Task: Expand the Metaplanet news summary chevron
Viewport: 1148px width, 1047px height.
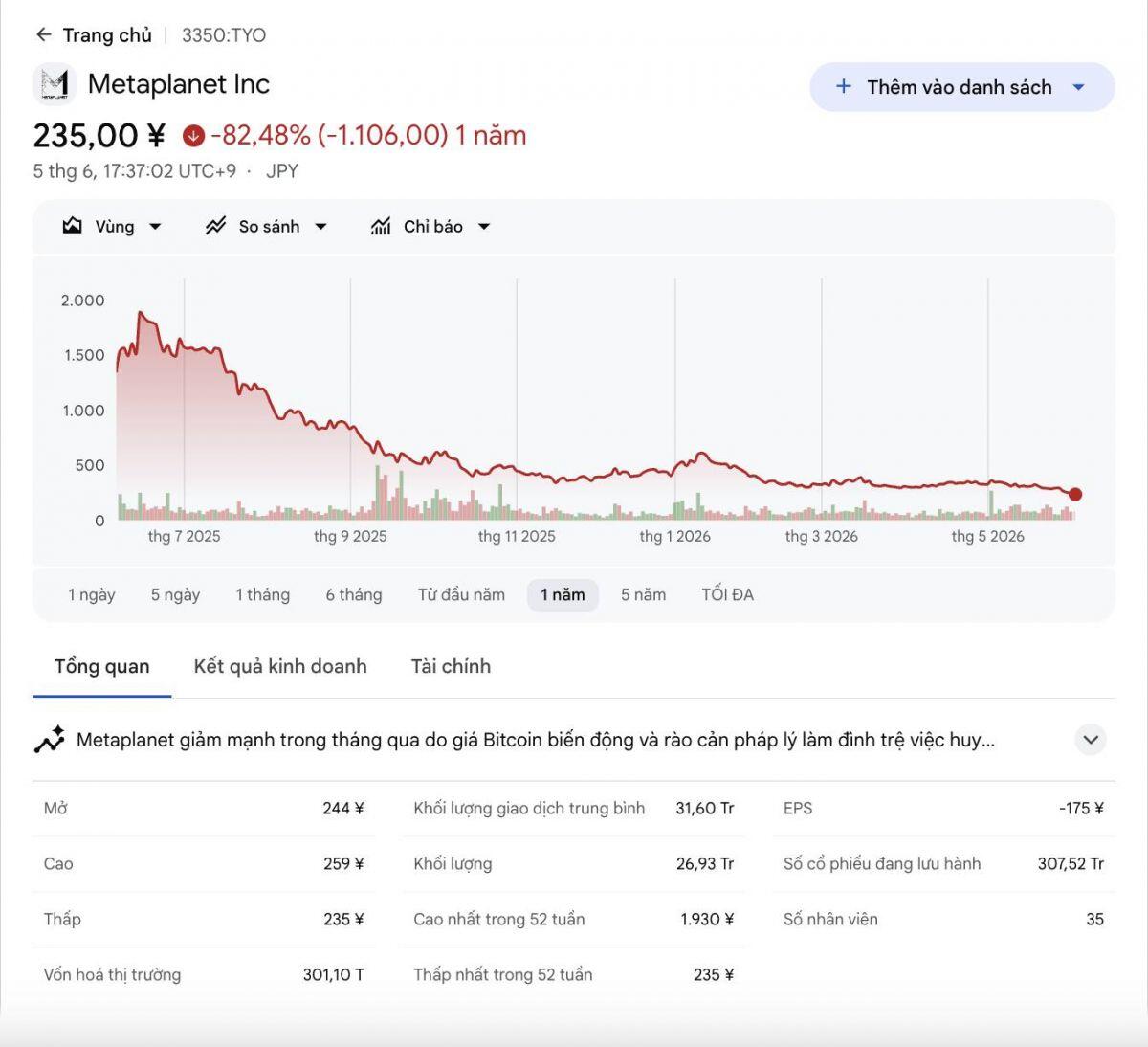Action: click(1091, 740)
